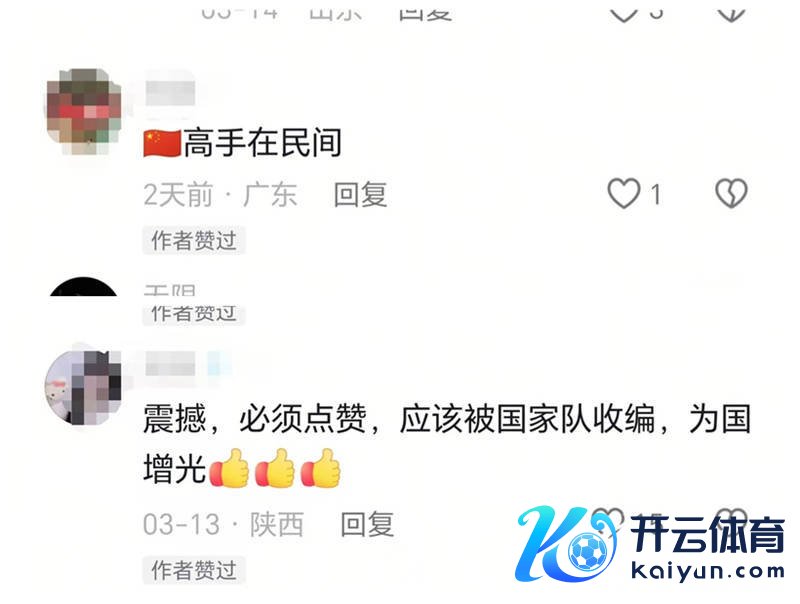The height and width of the screenshot is (604, 800).
Task: Select the comment text "高手在民间"
Action: (x=262, y=142)
